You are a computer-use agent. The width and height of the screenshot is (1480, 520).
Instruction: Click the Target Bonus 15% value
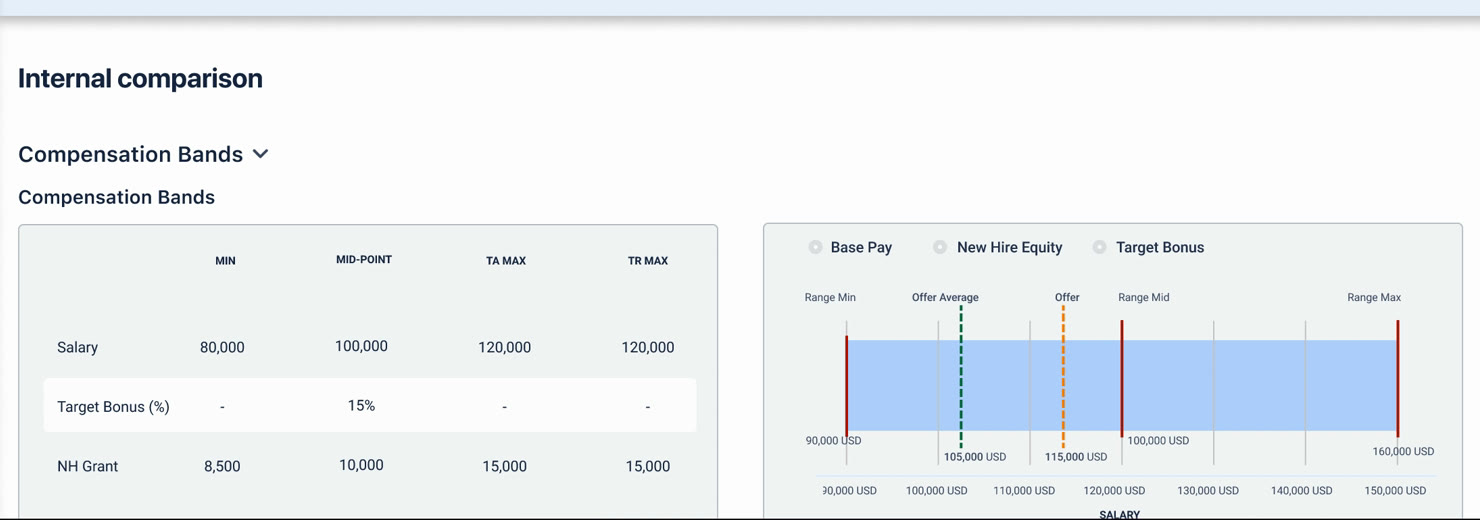pyautogui.click(x=361, y=405)
